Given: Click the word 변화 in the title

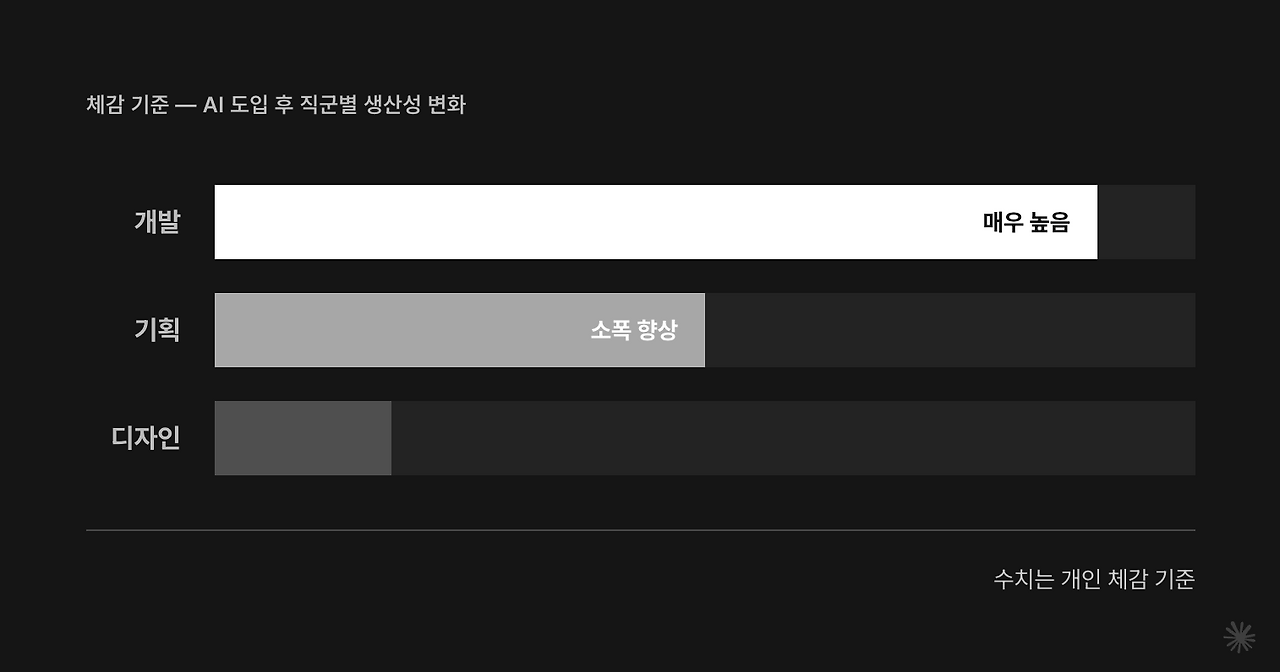Looking at the screenshot, I should pos(446,104).
